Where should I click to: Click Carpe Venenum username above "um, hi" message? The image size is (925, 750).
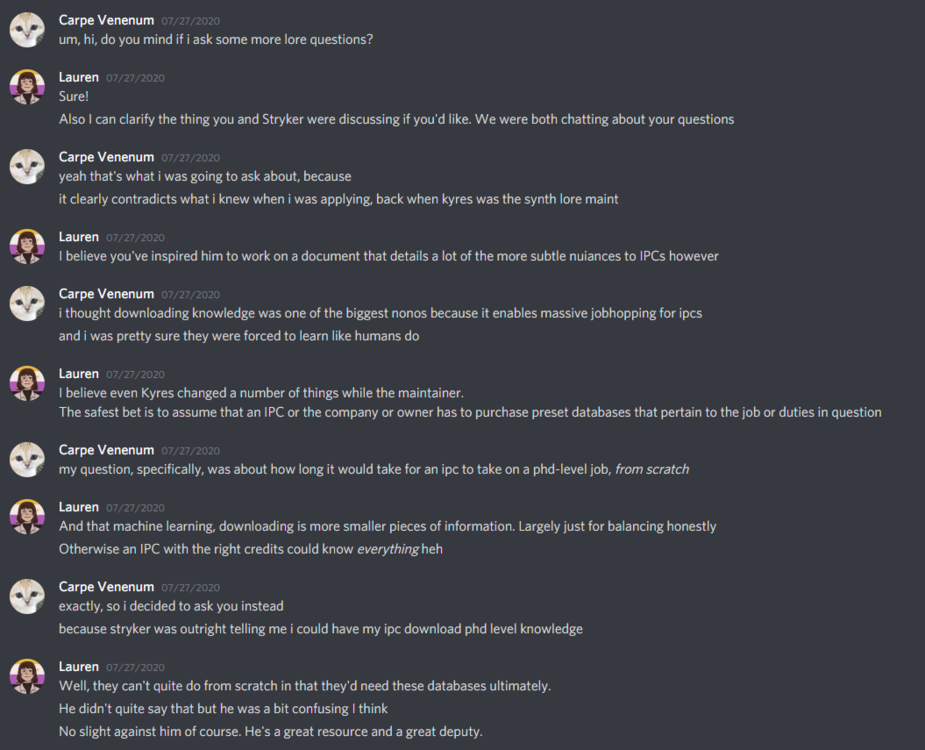point(106,20)
